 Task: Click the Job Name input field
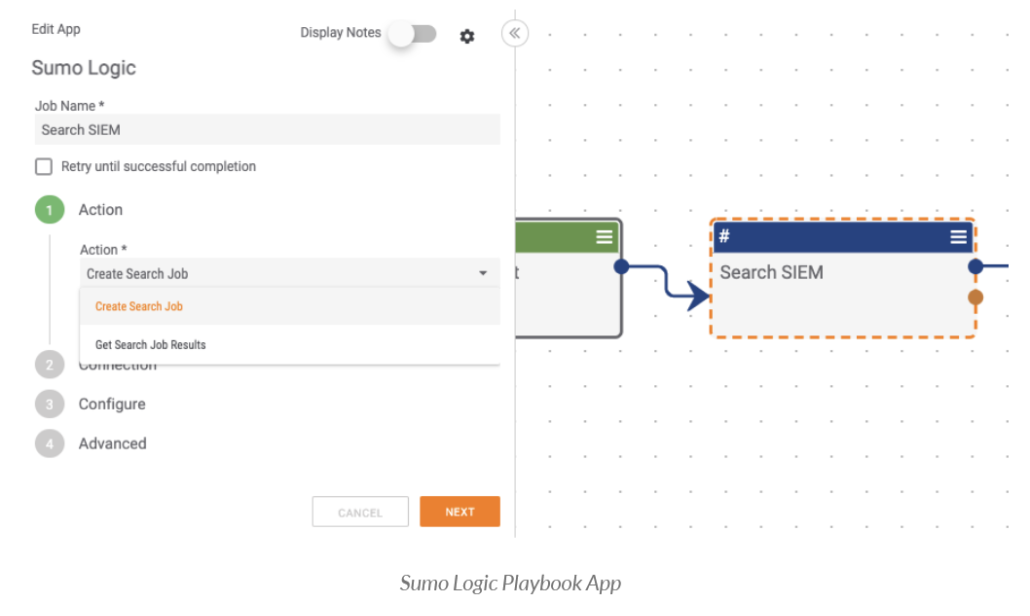(x=267, y=129)
